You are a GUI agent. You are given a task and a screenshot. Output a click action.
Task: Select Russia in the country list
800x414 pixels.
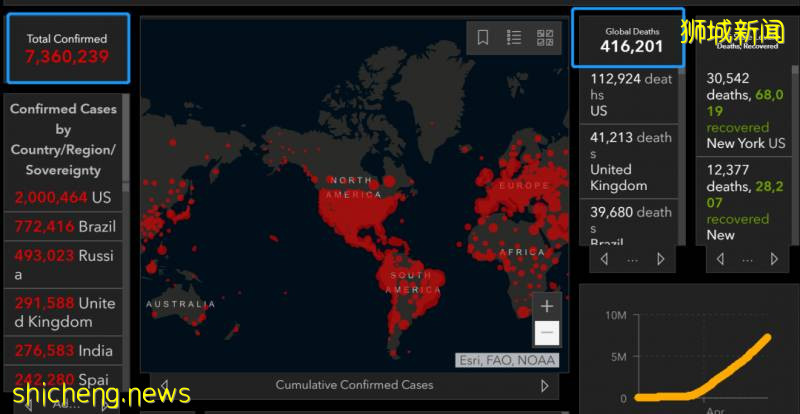[x=62, y=265]
